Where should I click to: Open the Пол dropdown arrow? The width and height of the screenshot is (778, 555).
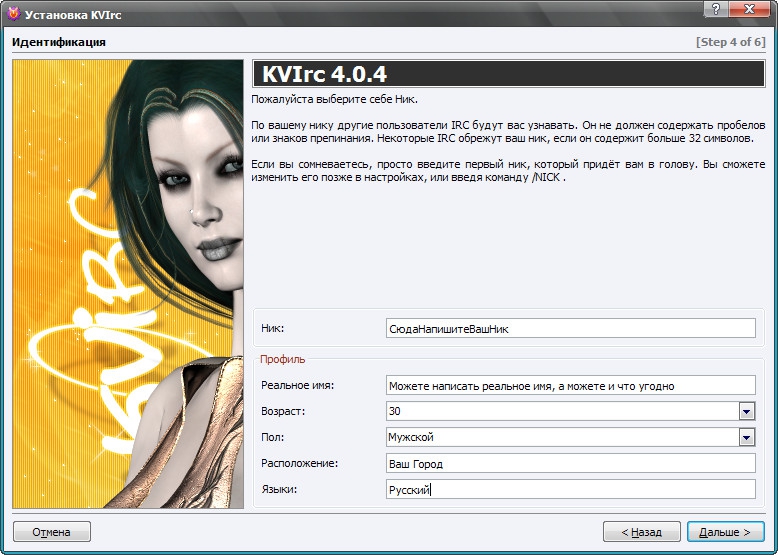(746, 437)
